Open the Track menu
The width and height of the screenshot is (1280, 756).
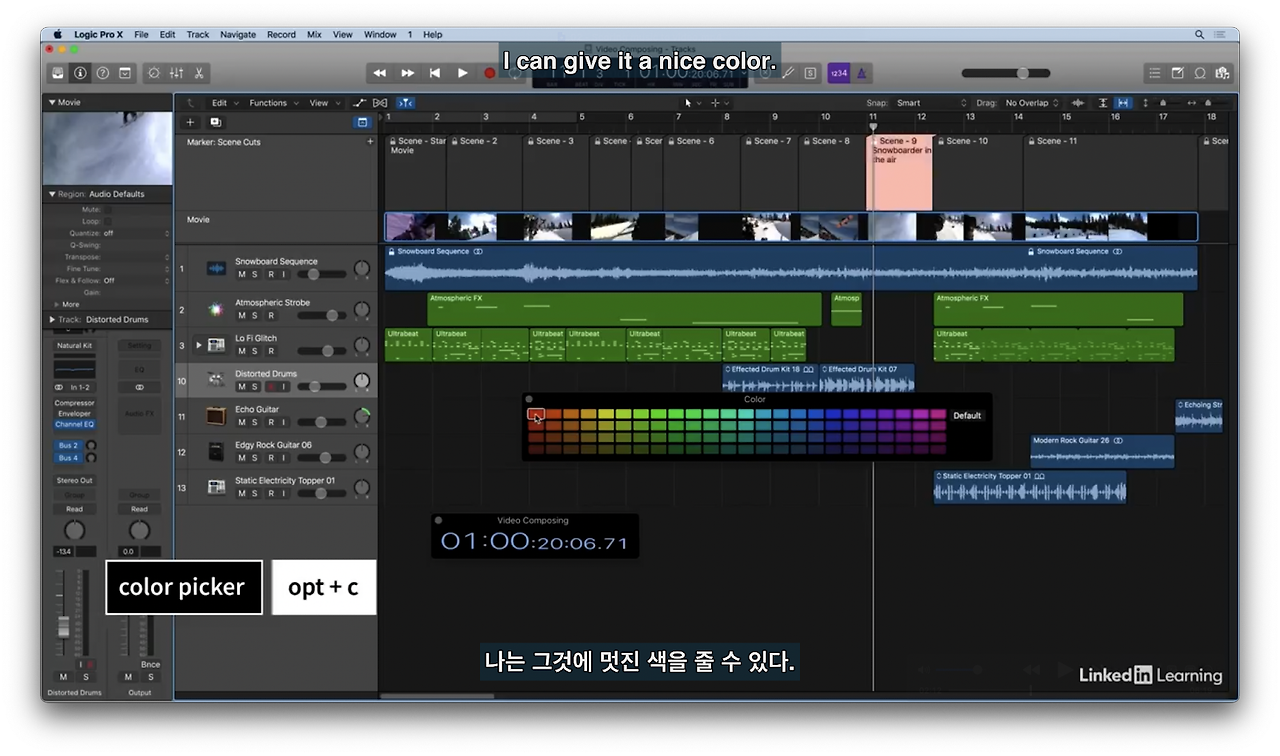(x=198, y=34)
